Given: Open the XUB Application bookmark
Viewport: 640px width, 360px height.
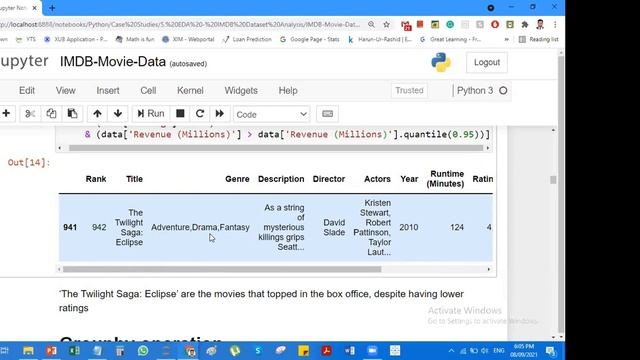Looking at the screenshot, I should coord(76,39).
